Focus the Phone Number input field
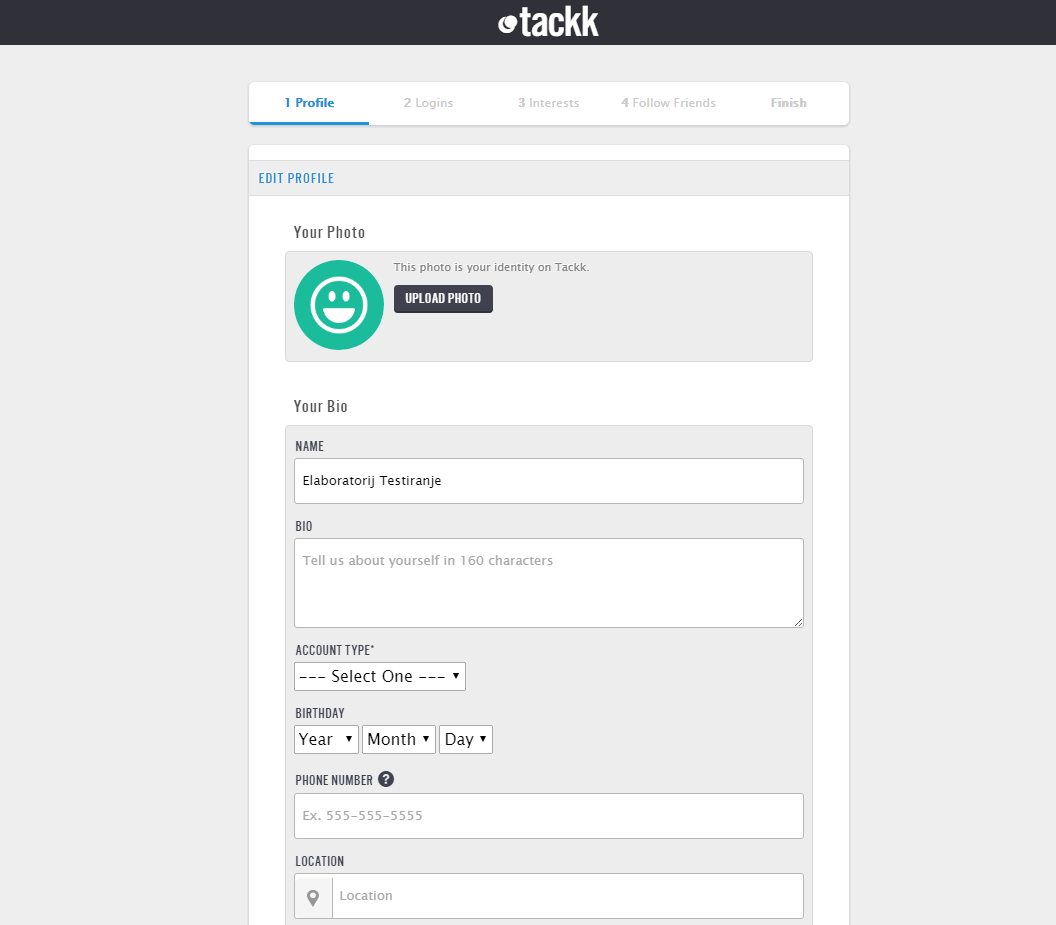Viewport: 1056px width, 925px height. pos(549,816)
